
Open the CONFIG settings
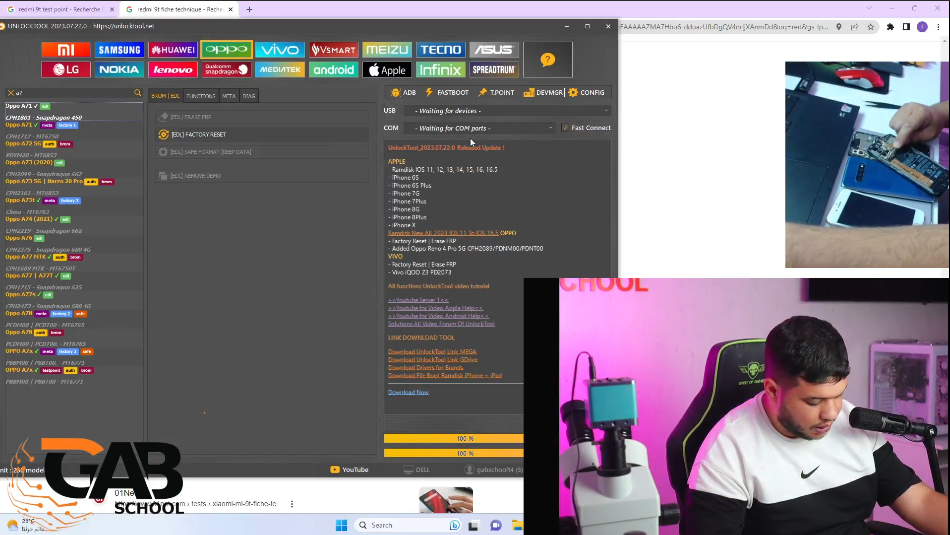click(x=586, y=93)
